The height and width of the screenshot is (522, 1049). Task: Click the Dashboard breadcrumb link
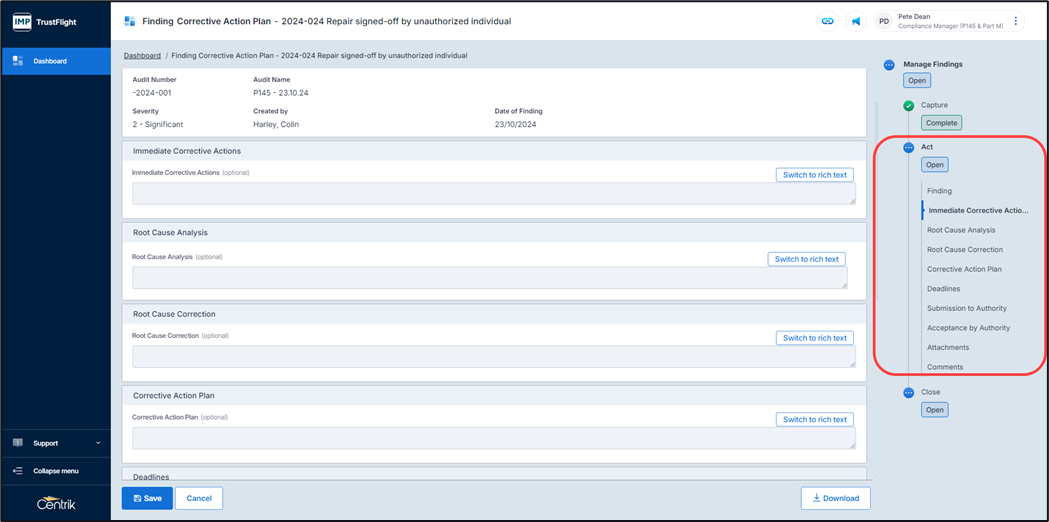click(142, 56)
